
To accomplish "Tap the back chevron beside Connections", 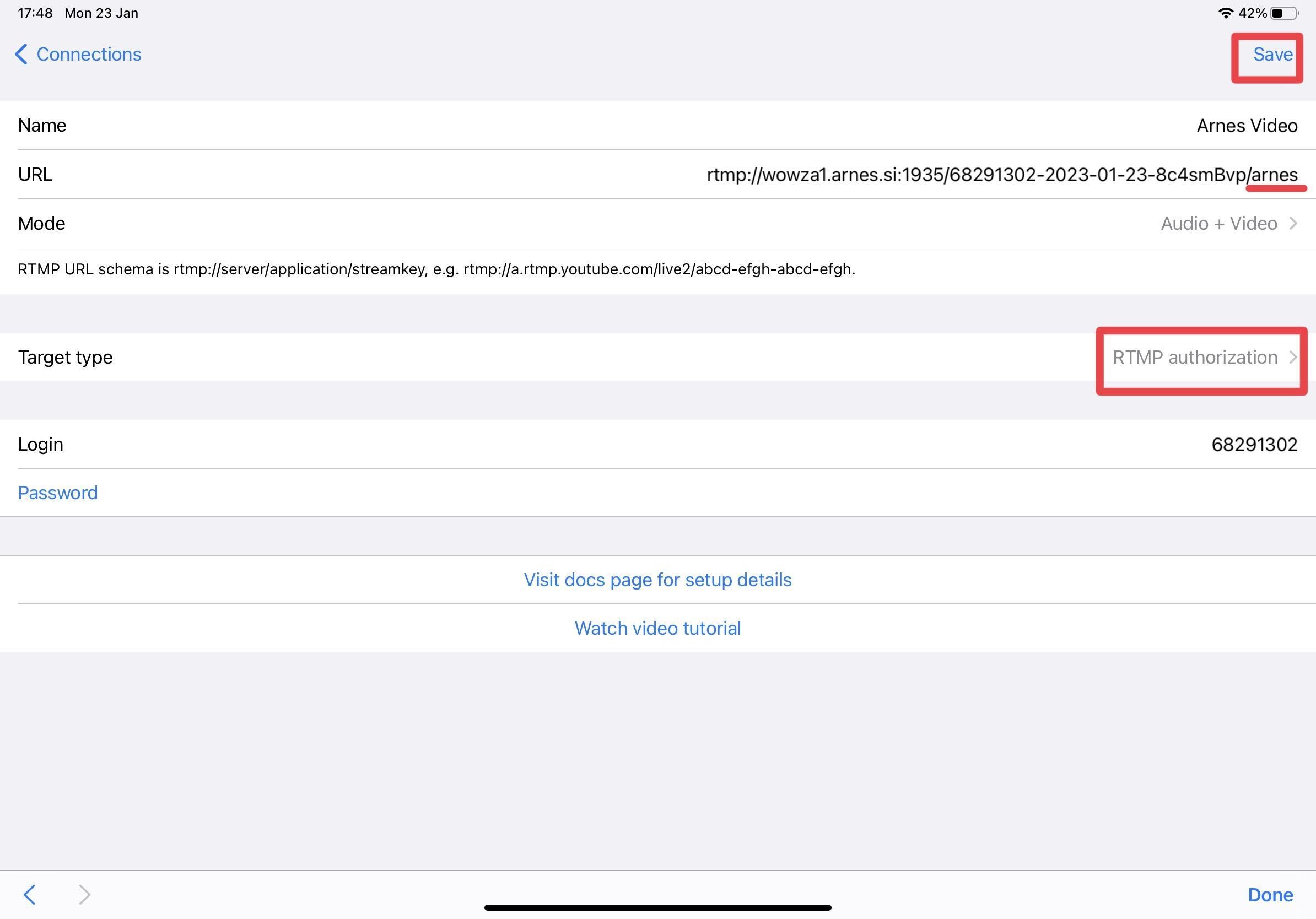I will (21, 55).
